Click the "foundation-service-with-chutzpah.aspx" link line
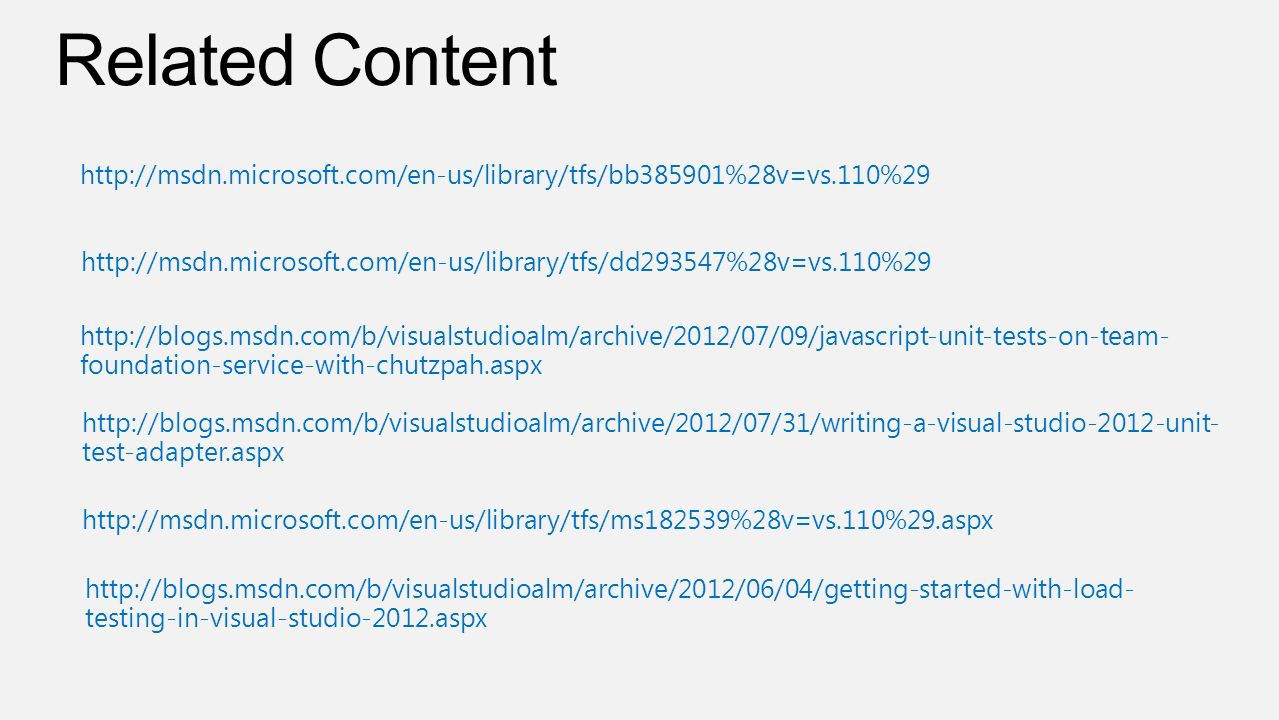This screenshot has height=720, width=1279. coord(311,365)
